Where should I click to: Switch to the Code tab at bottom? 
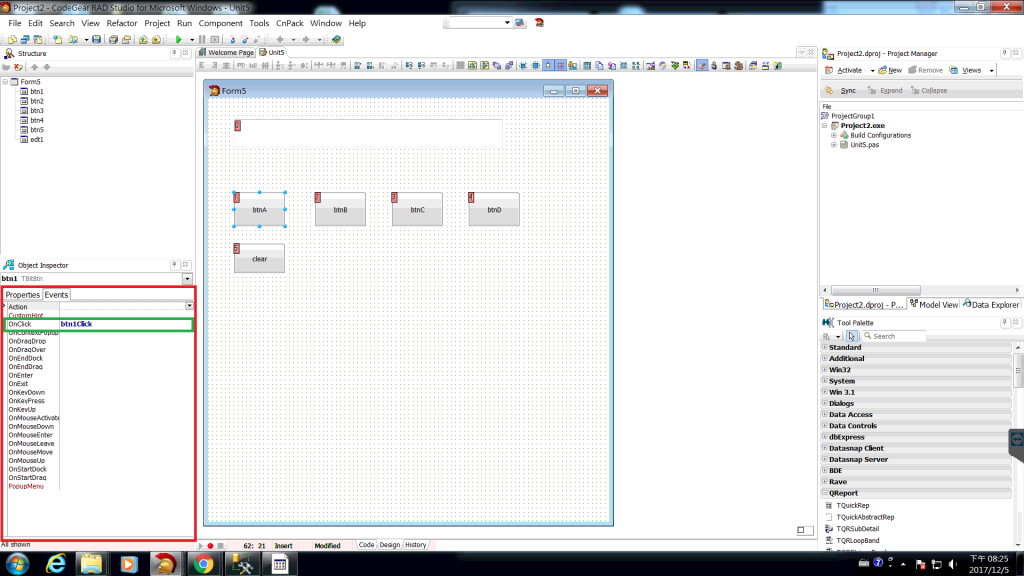(x=366, y=545)
